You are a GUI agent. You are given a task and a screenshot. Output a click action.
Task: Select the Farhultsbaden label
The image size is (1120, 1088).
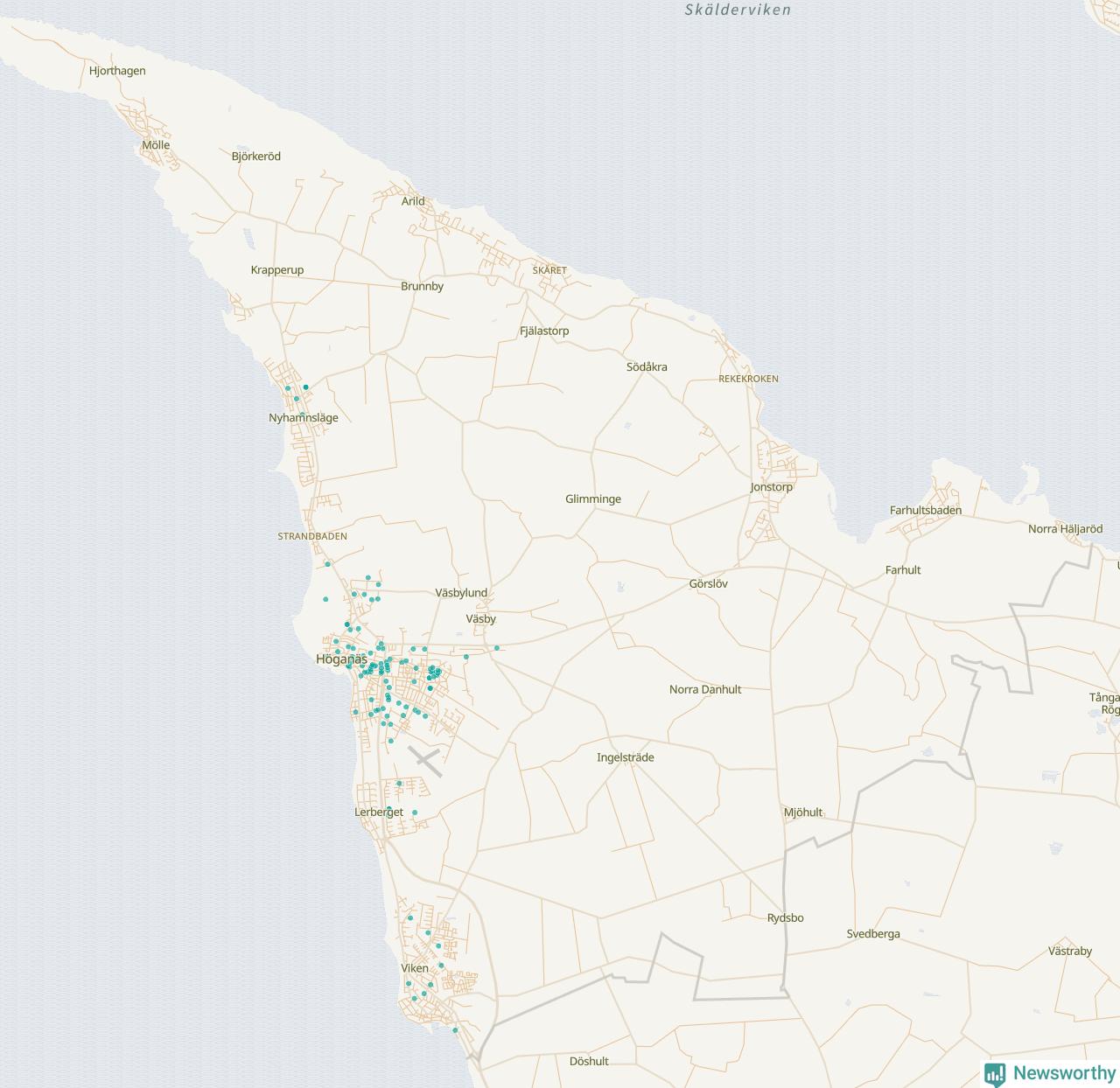pos(925,511)
